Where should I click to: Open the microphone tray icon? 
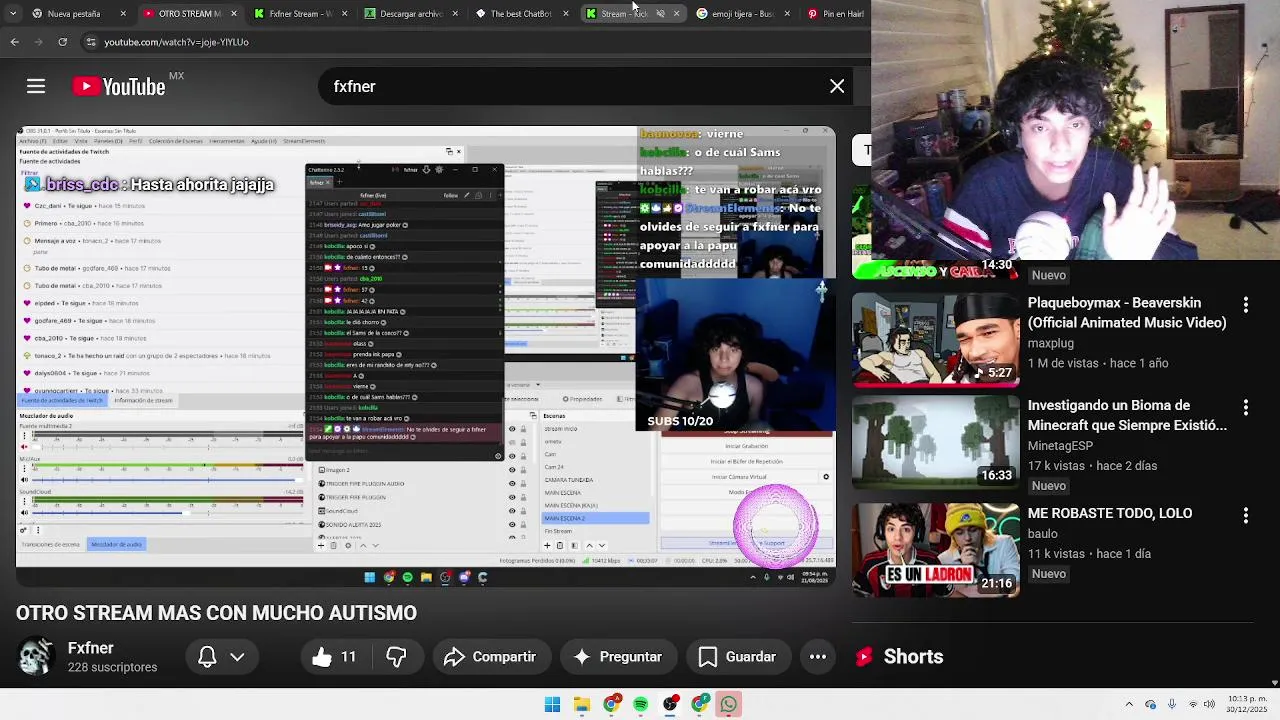pyautogui.click(x=1171, y=705)
